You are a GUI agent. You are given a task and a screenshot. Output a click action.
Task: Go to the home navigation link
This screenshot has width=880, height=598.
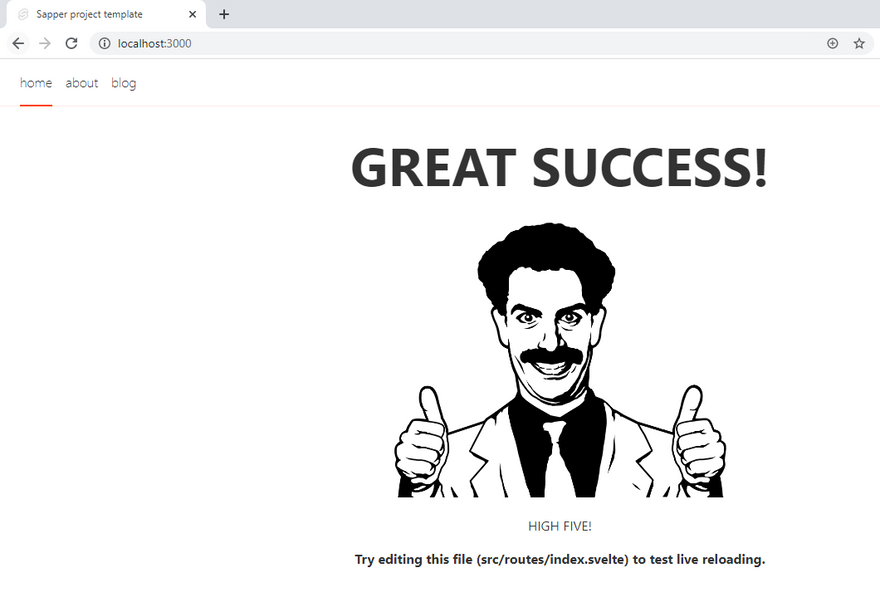36,83
